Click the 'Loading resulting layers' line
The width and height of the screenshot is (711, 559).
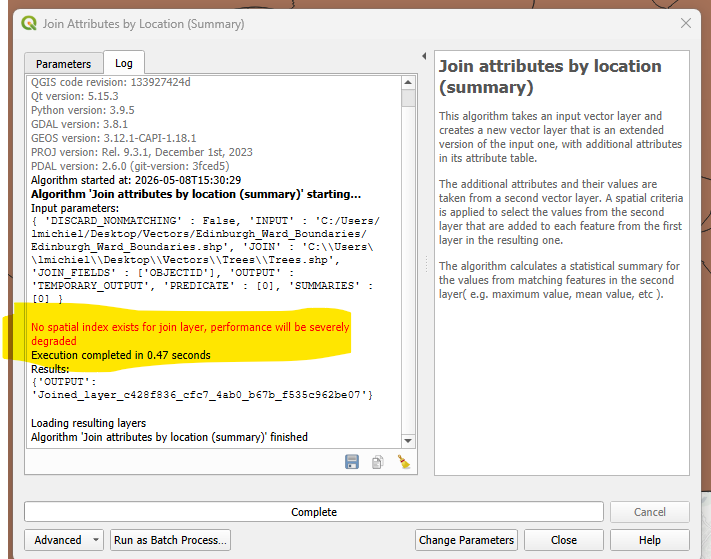[88, 423]
